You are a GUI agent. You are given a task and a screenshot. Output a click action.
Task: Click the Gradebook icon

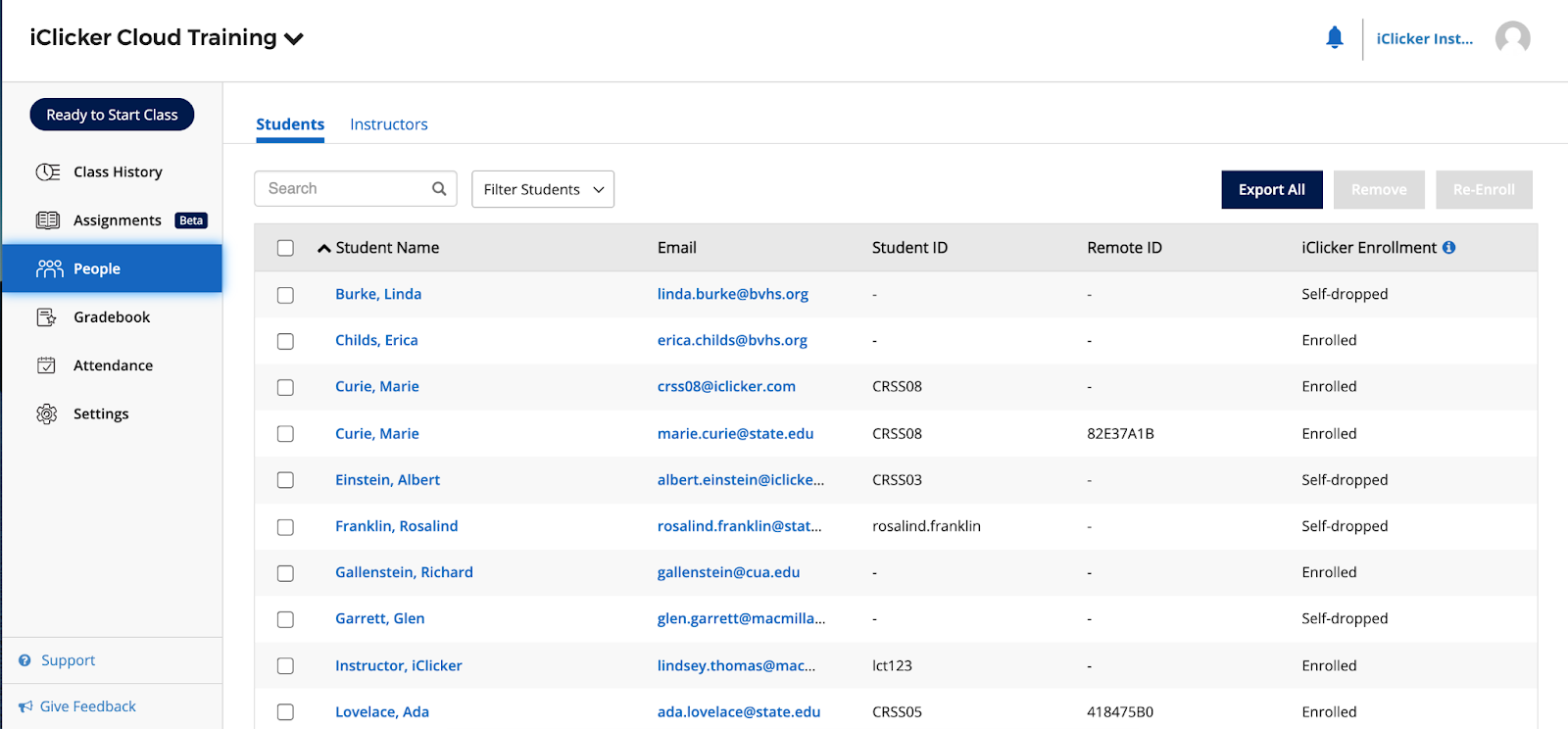point(46,317)
